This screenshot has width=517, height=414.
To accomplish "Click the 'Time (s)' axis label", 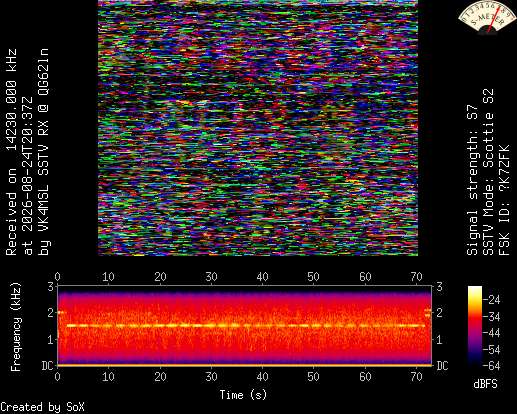I will click(243, 395).
